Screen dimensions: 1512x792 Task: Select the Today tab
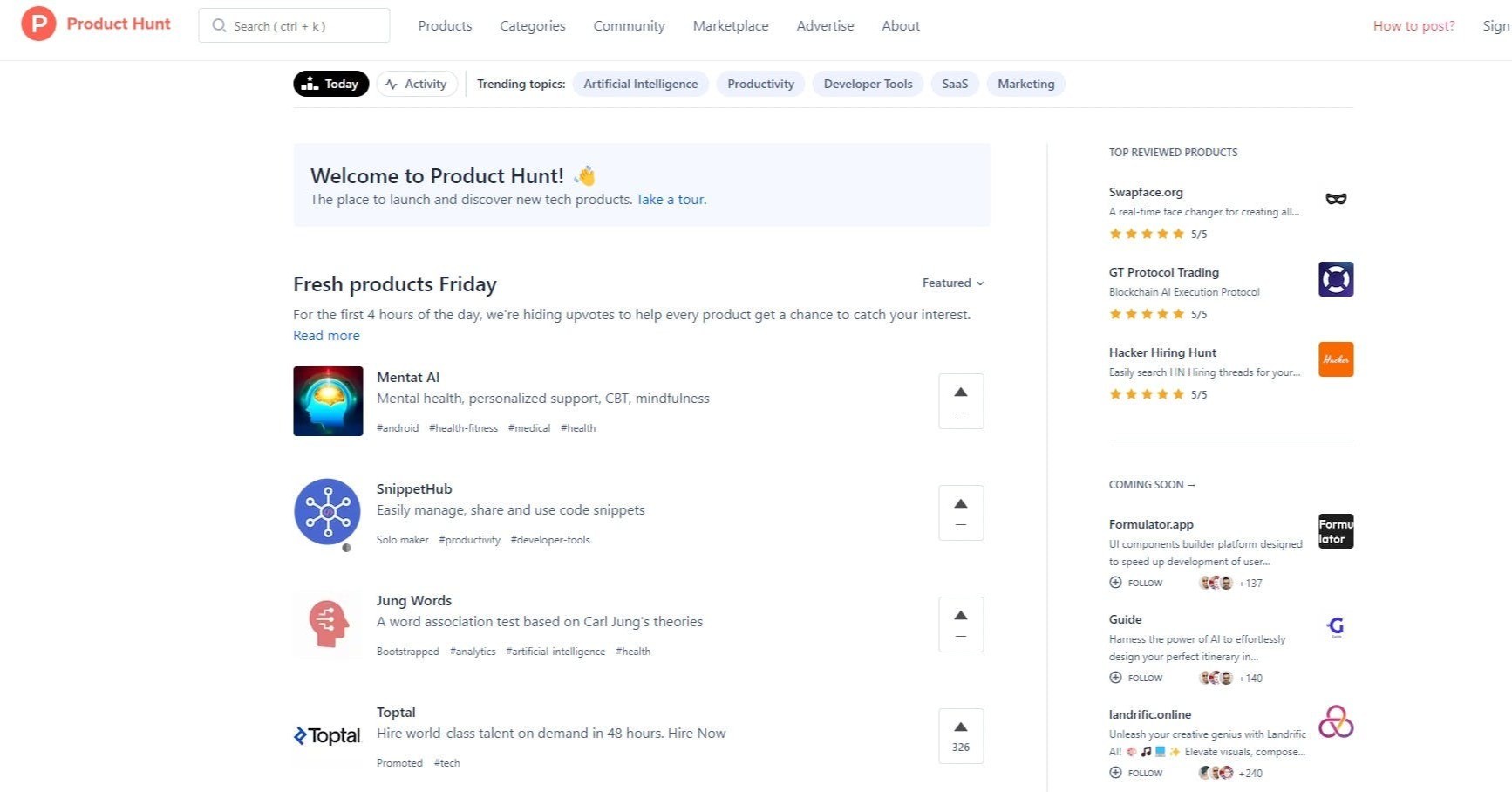[330, 84]
